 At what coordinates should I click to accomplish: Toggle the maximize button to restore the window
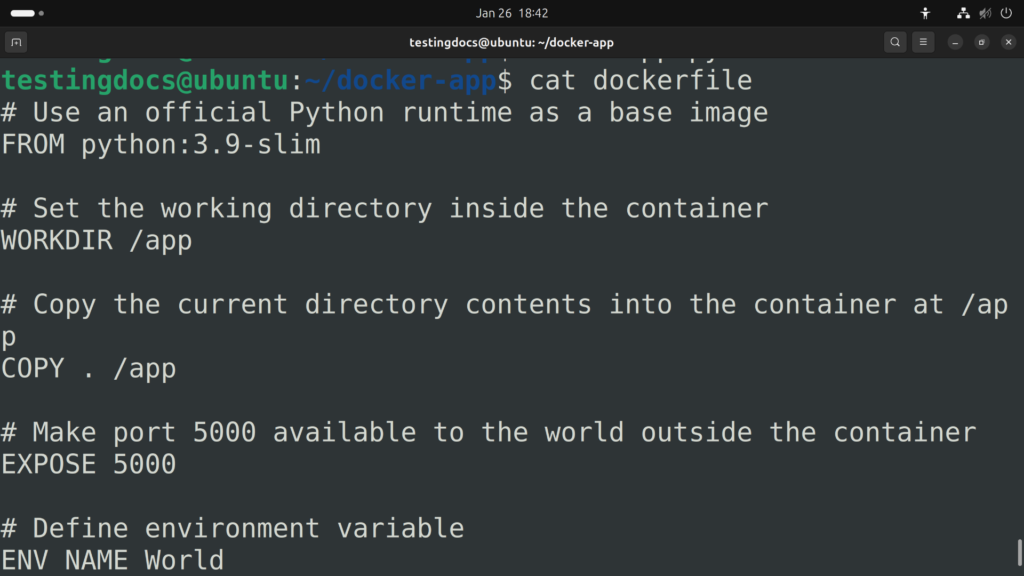pos(982,42)
